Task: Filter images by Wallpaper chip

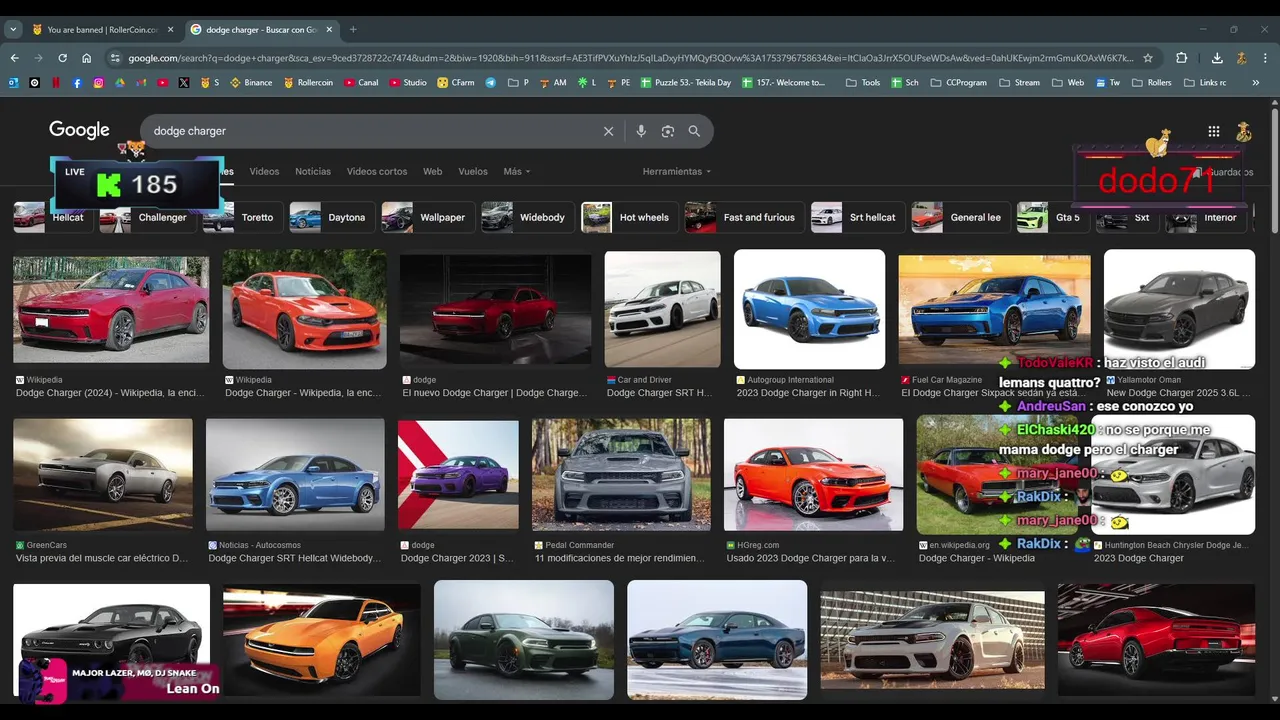Action: pos(427,217)
